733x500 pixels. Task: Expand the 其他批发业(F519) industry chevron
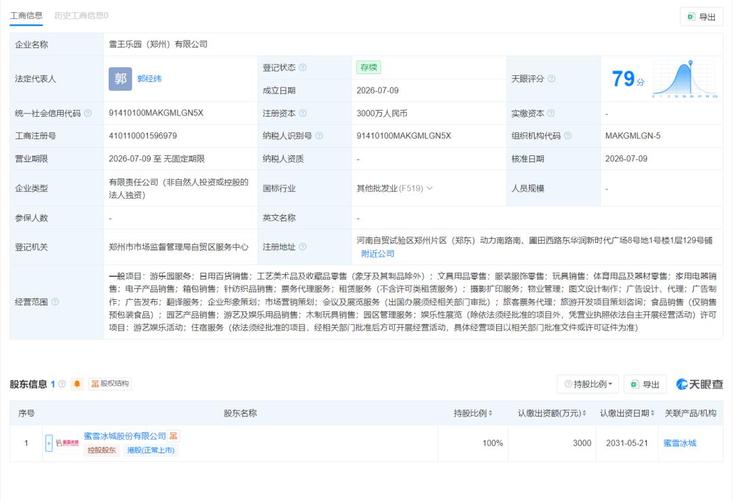coord(430,188)
